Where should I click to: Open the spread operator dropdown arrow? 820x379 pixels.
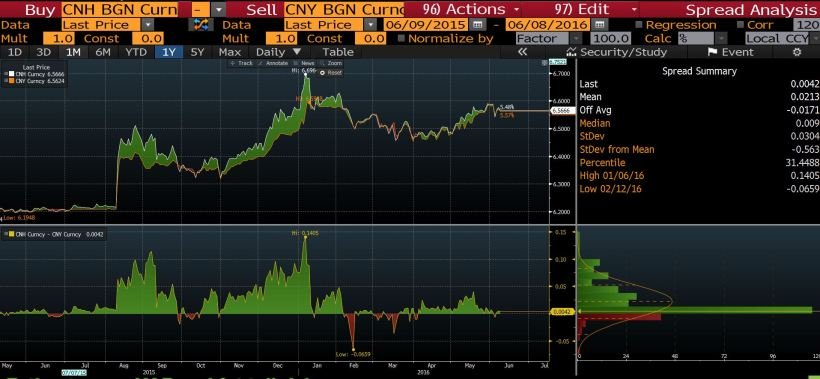(220, 9)
